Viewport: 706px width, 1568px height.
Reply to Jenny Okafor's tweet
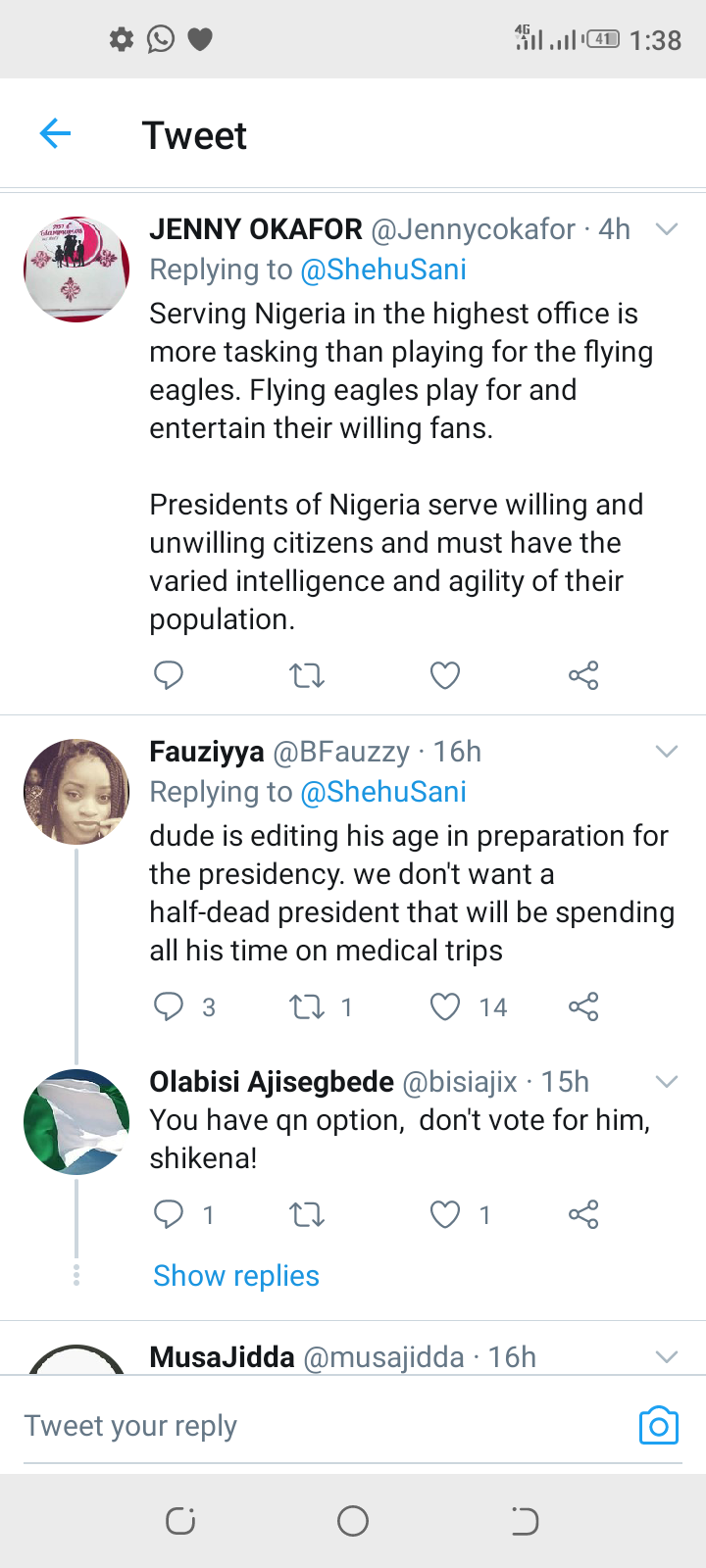coord(169,675)
